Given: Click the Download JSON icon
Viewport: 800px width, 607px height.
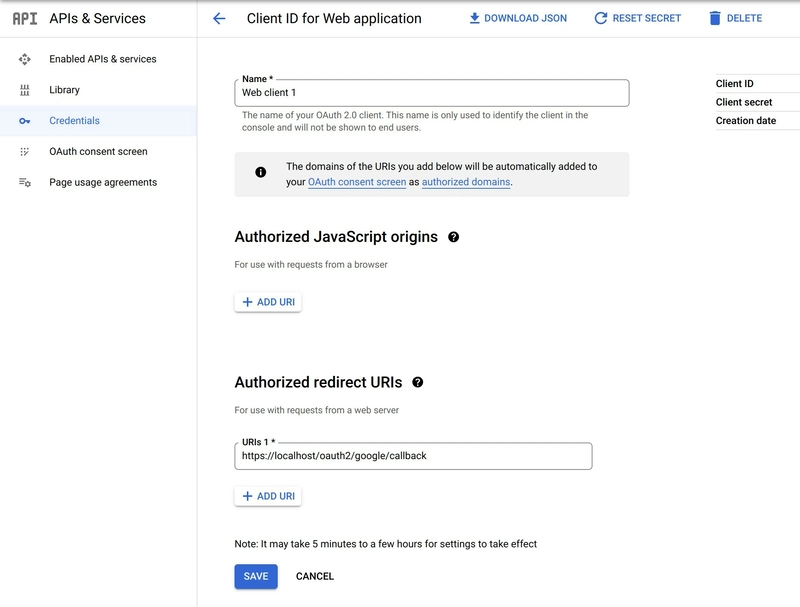Looking at the screenshot, I should coord(475,18).
